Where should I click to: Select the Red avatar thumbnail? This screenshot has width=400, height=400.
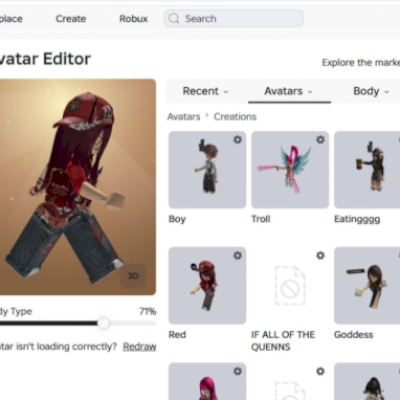click(207, 286)
